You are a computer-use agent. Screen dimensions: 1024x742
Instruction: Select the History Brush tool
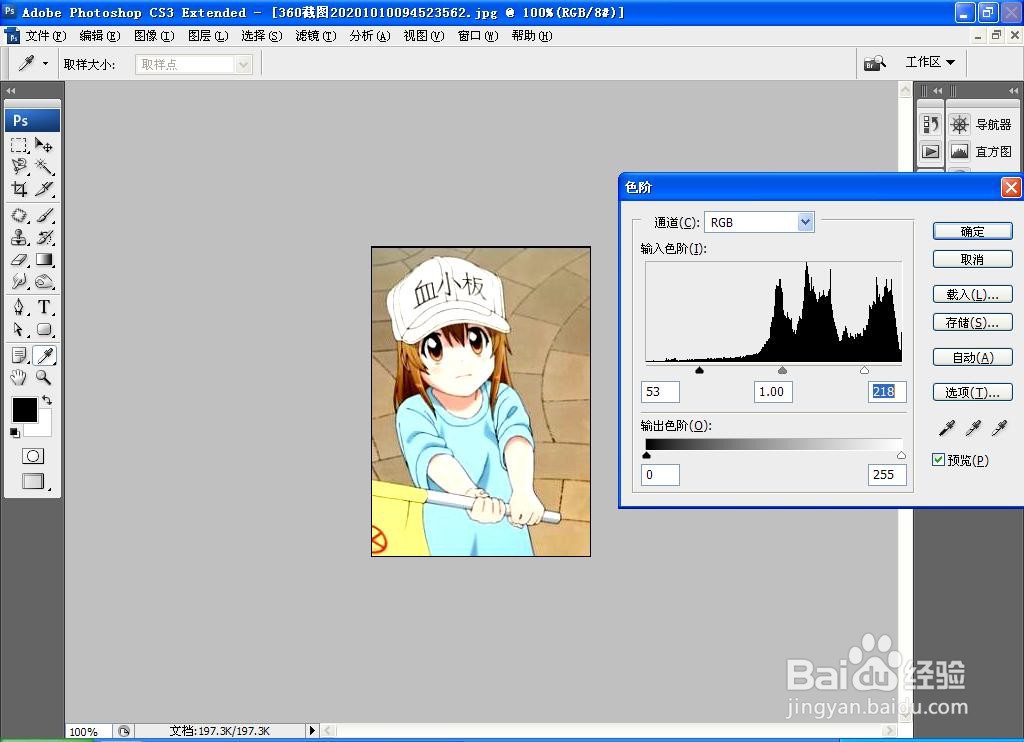coord(44,237)
